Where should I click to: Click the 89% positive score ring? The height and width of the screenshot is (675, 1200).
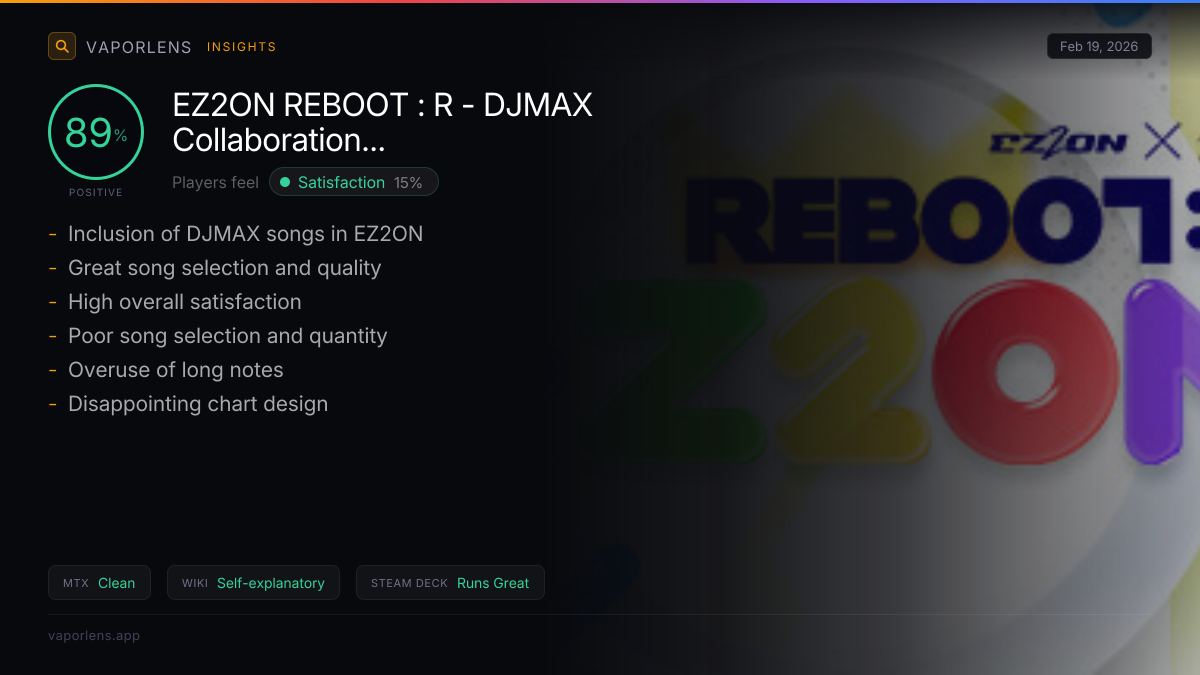[96, 132]
